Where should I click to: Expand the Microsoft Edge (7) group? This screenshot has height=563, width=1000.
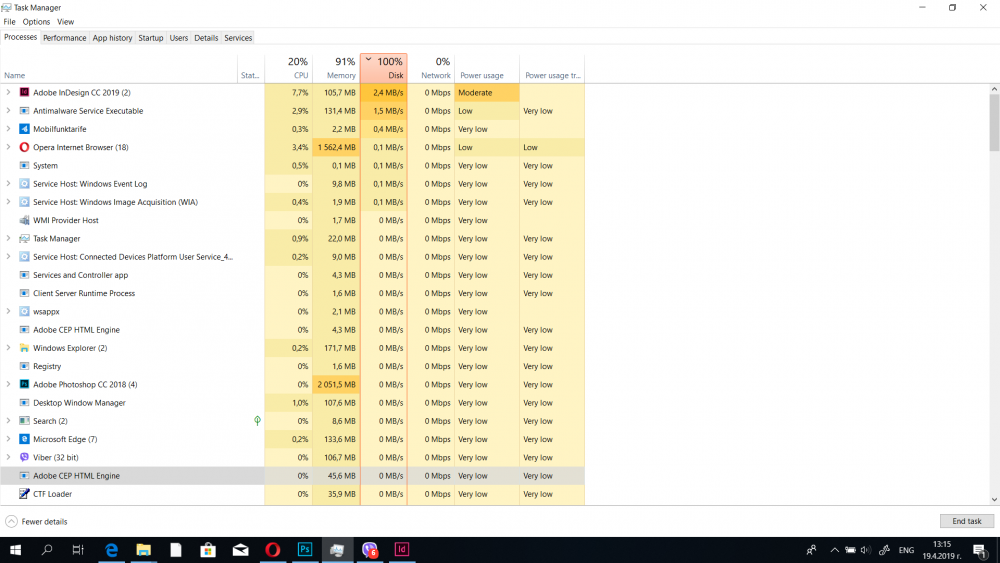(x=8, y=439)
